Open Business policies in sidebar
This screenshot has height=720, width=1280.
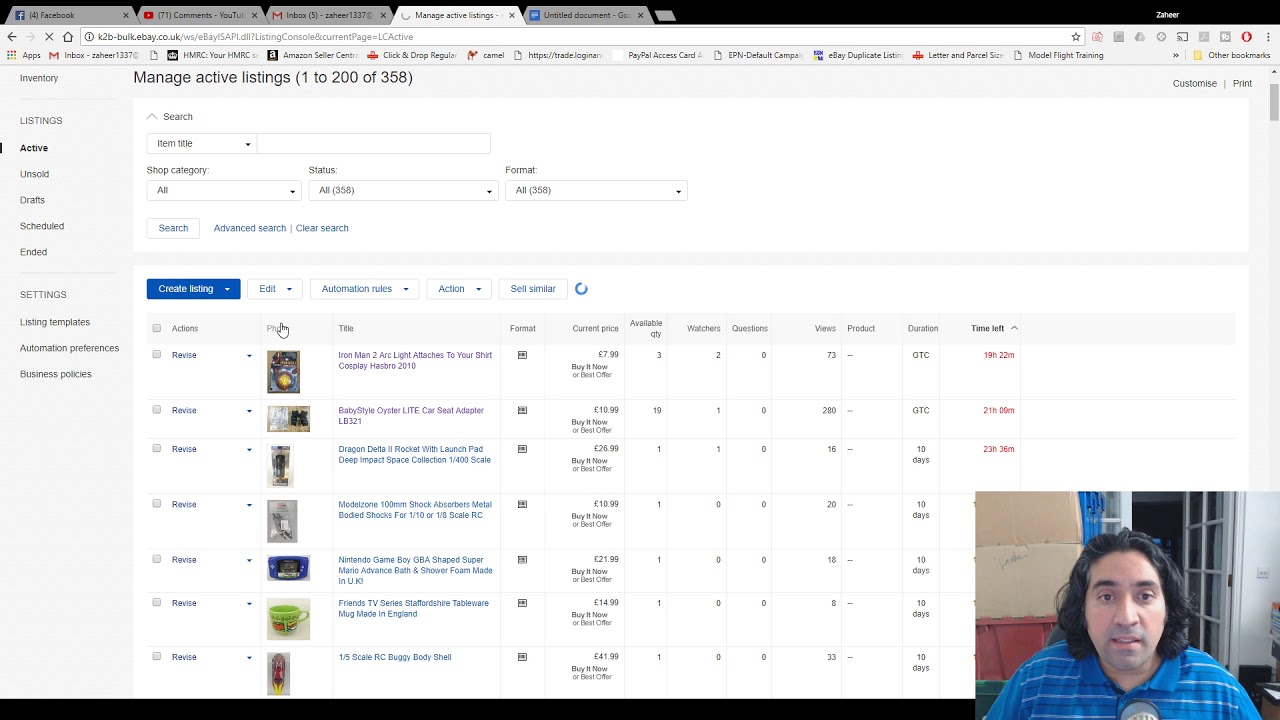point(55,374)
